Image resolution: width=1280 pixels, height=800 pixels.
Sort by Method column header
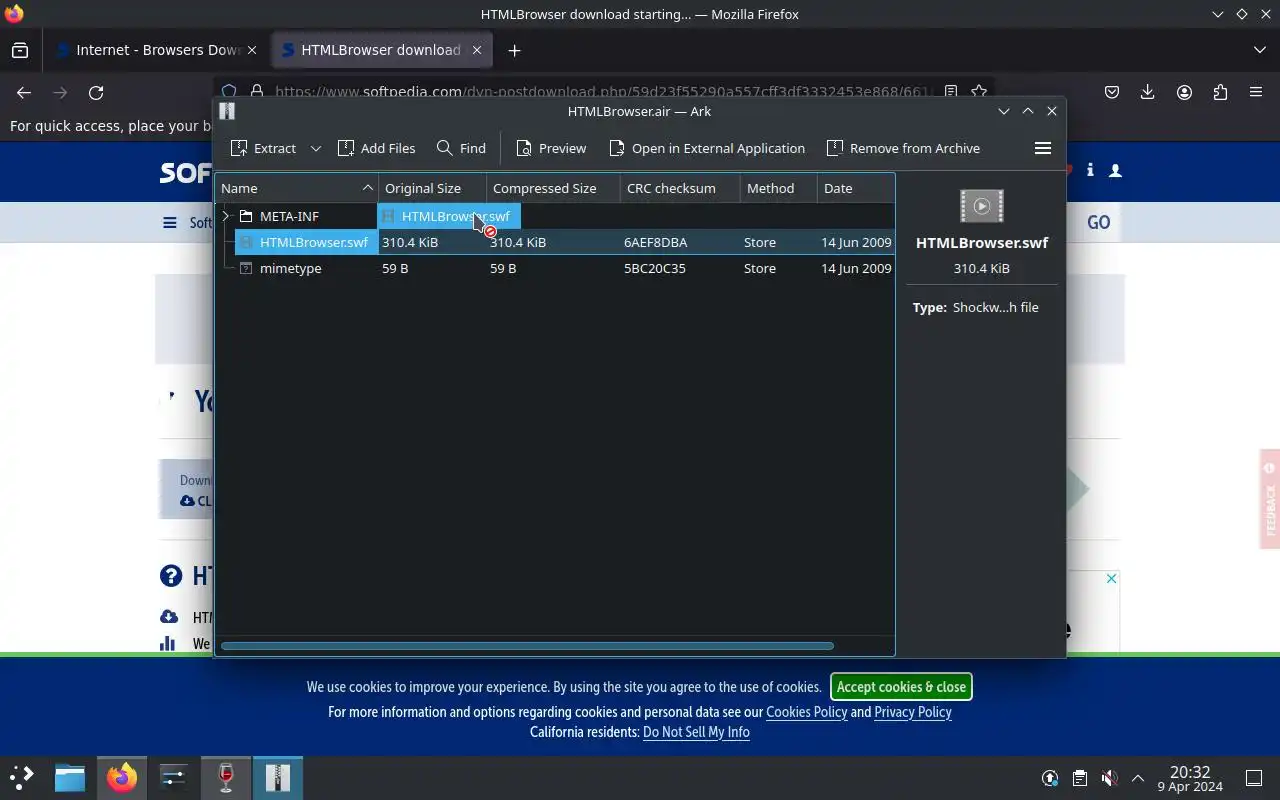(x=778, y=188)
